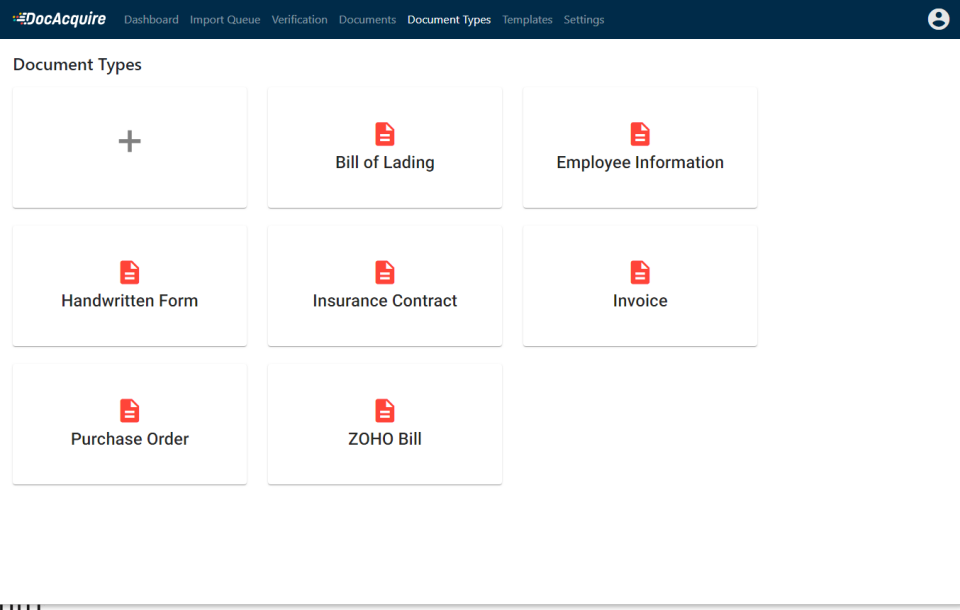This screenshot has width=960, height=610.
Task: Click the DocAcquire logo
Action: point(59,19)
